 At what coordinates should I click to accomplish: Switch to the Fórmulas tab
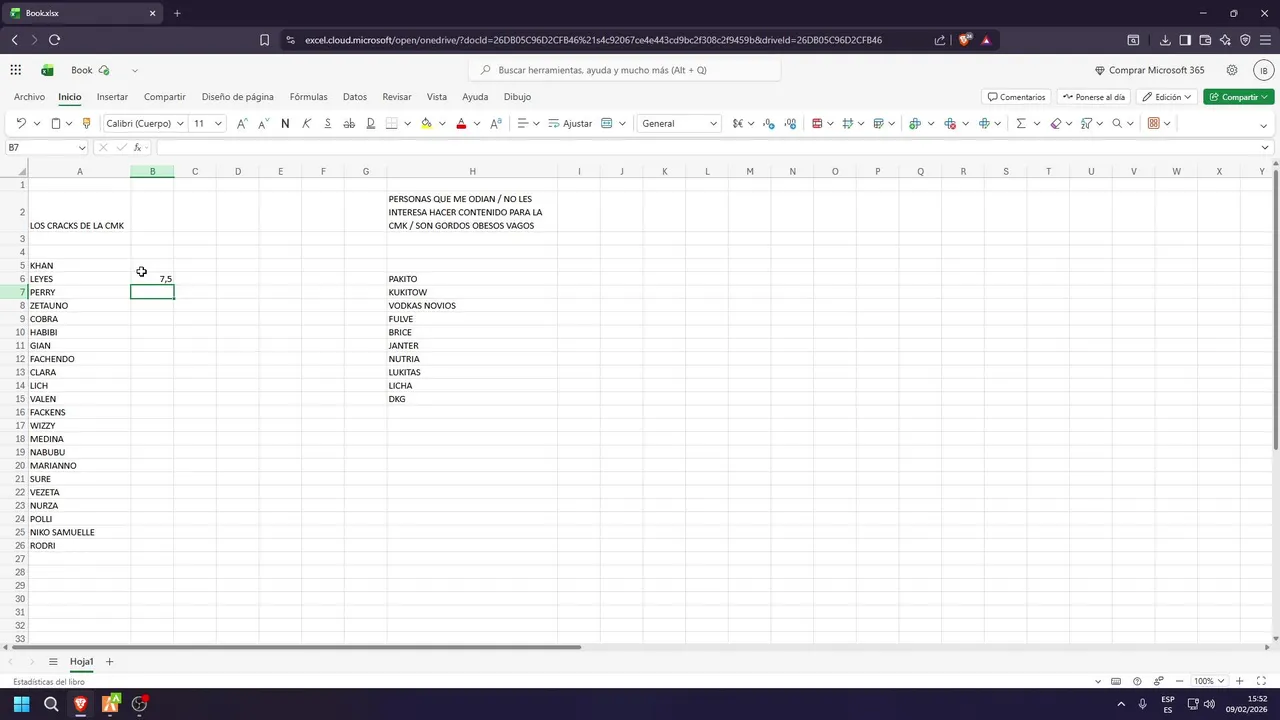coord(308,97)
